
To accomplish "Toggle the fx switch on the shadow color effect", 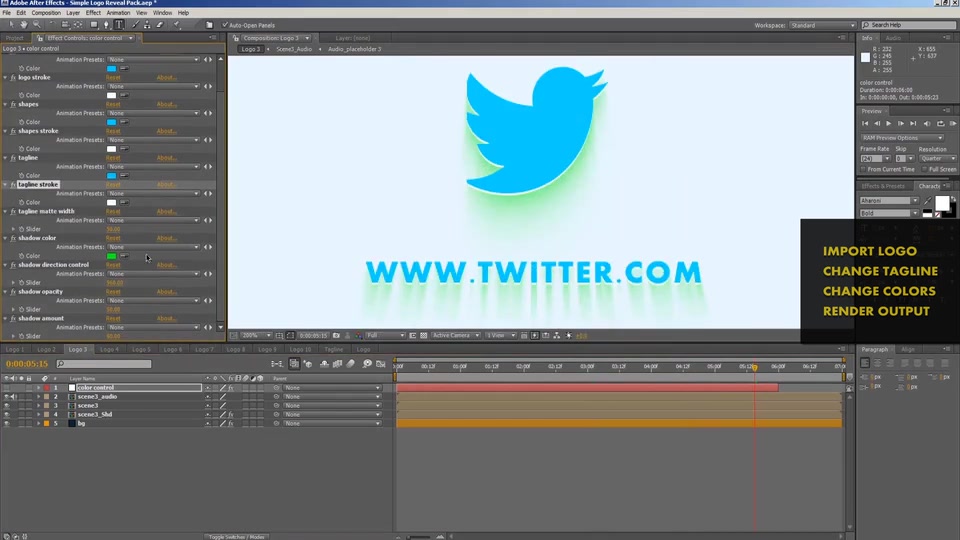I will pos(13,238).
